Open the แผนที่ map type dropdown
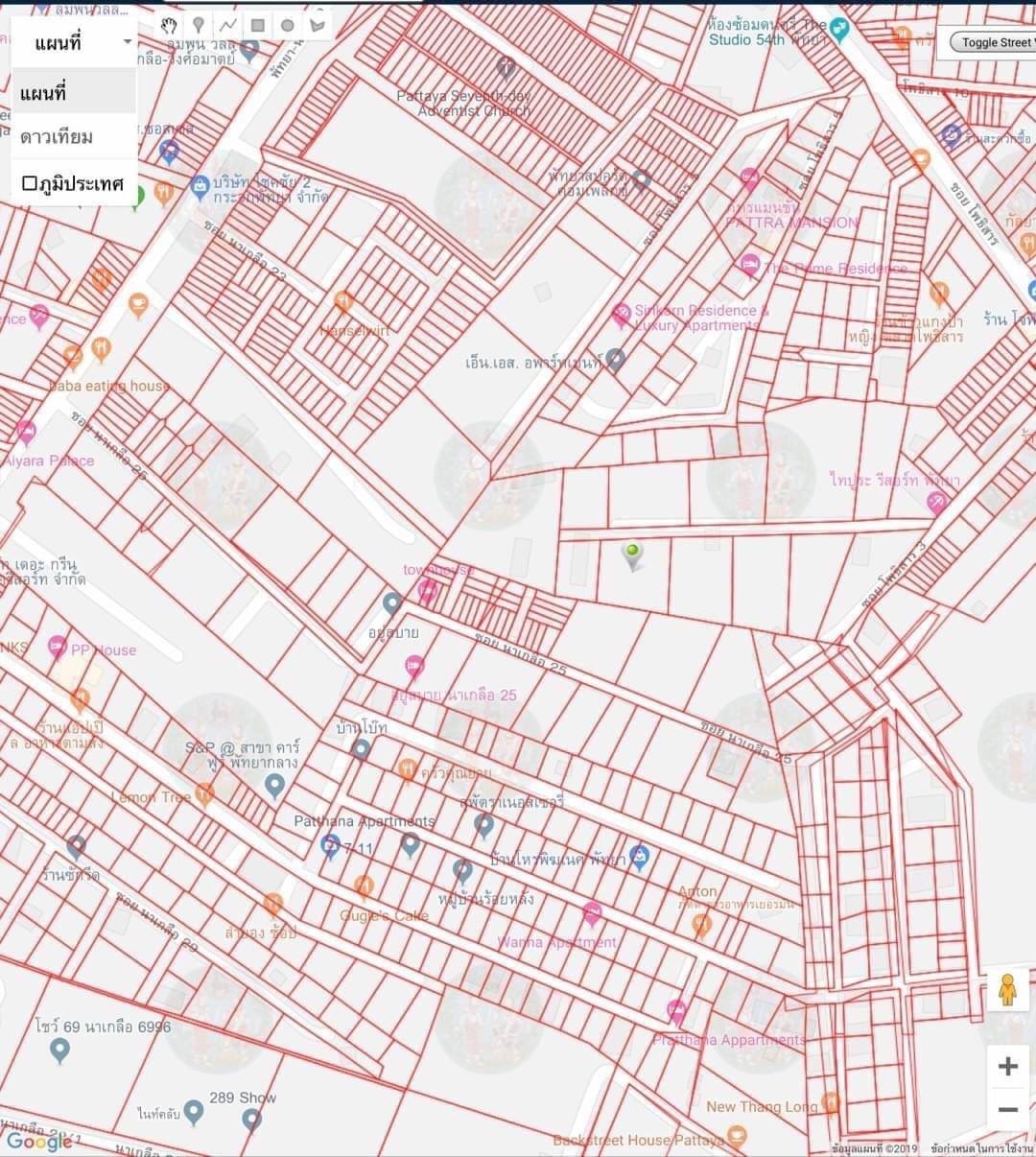The height and width of the screenshot is (1157, 1036). (x=74, y=42)
